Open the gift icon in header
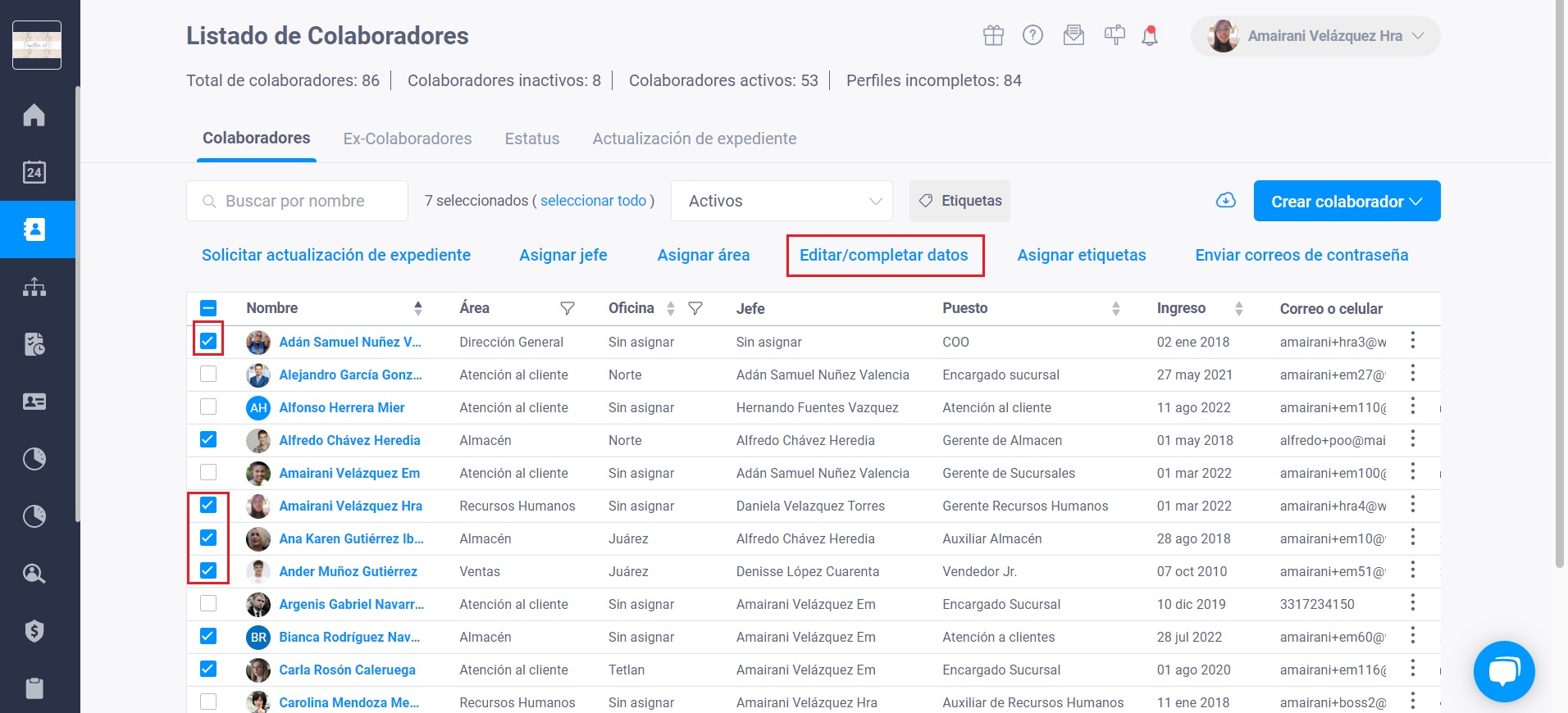The image size is (1568, 713). tap(993, 36)
